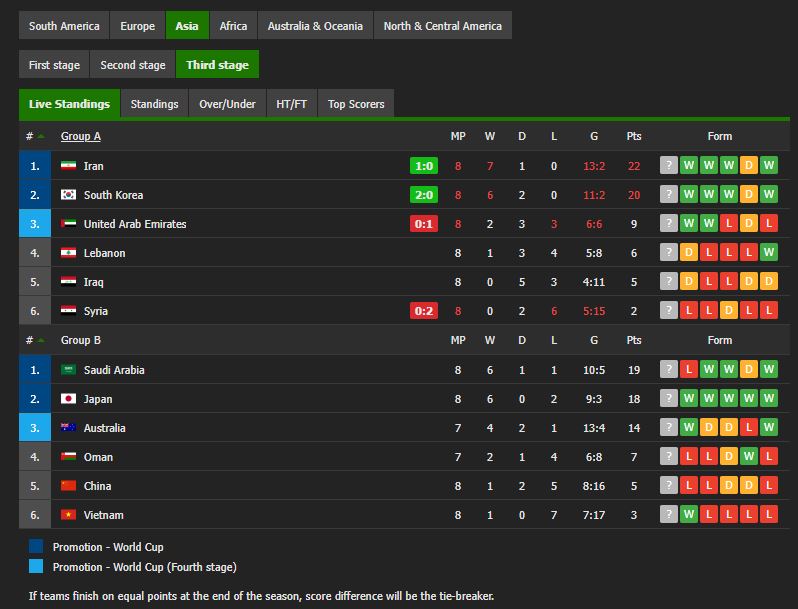Click Iran flag icon

(68, 165)
